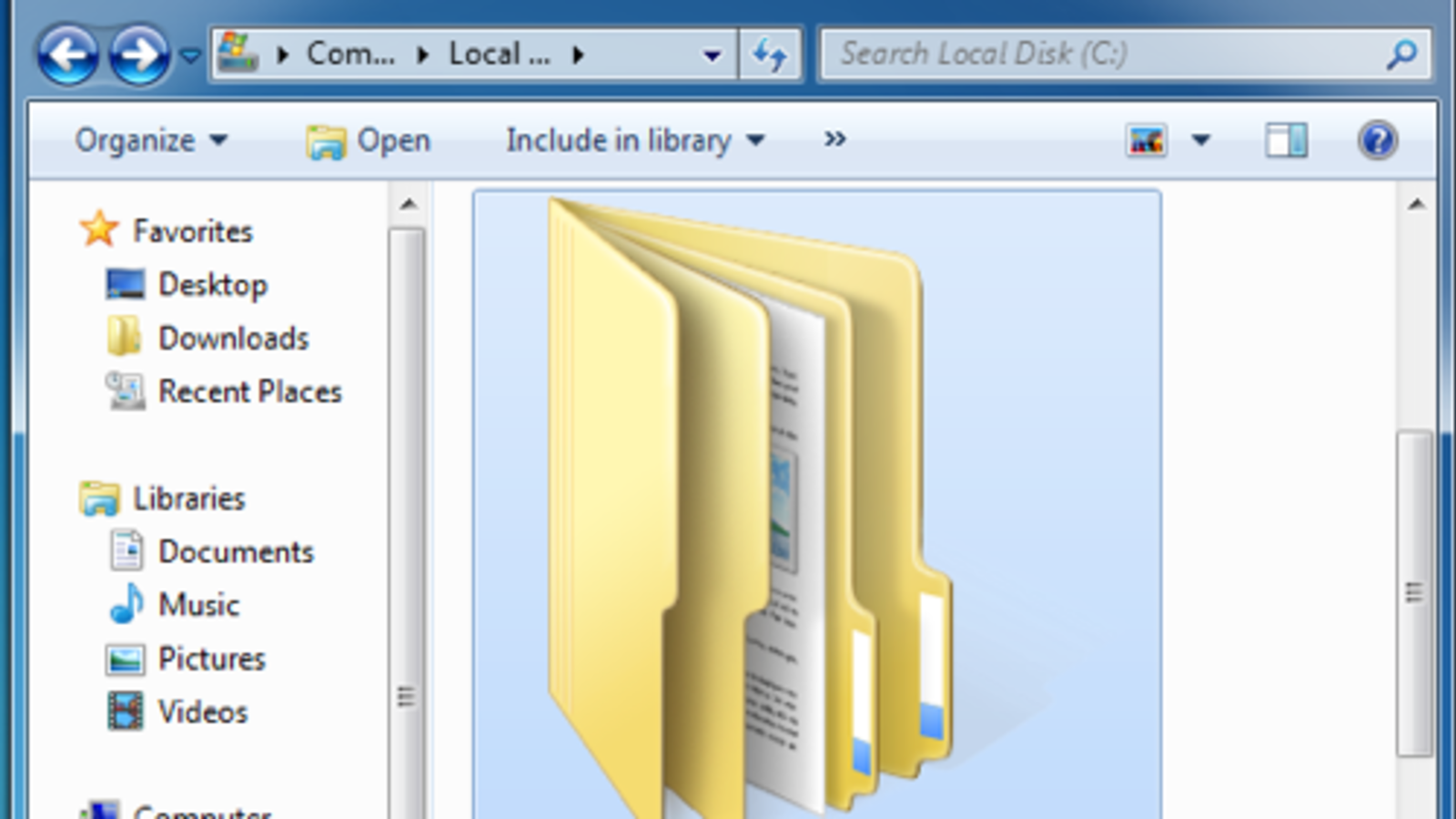Image resolution: width=1456 pixels, height=819 pixels.
Task: Open the Documents library
Action: pyautogui.click(x=236, y=551)
